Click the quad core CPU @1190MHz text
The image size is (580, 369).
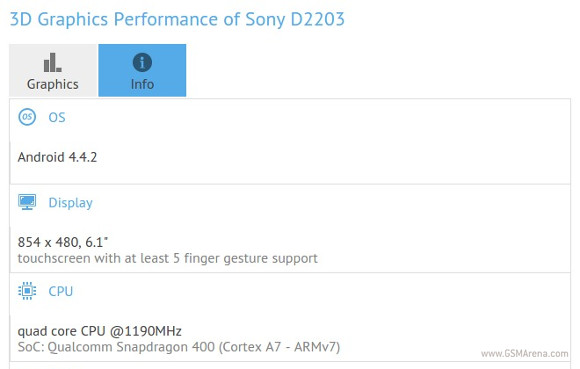pos(100,331)
